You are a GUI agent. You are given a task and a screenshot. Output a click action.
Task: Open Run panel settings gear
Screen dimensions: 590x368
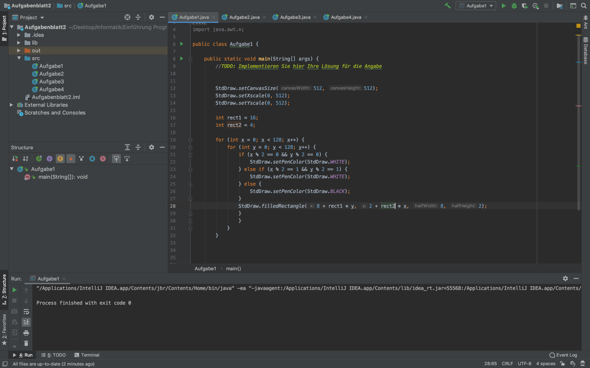click(565, 278)
